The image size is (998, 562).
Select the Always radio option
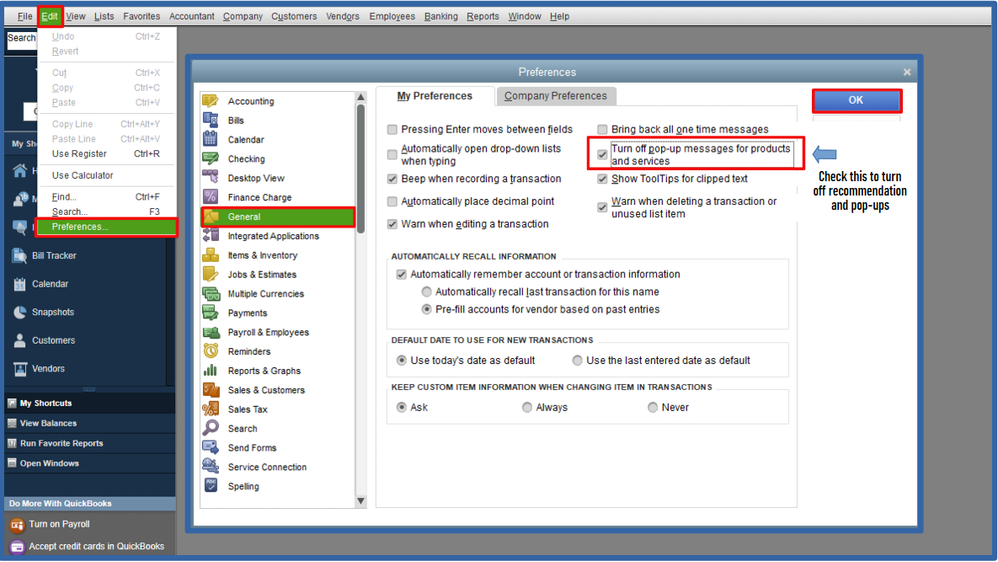[527, 407]
